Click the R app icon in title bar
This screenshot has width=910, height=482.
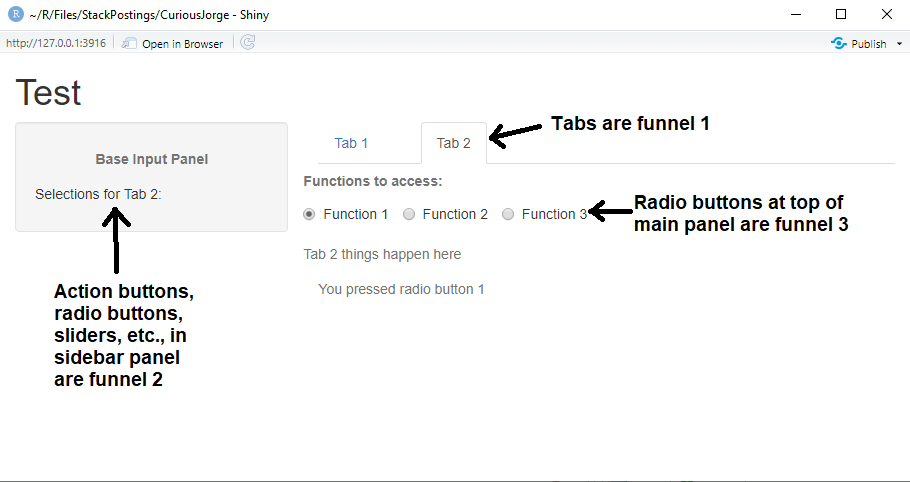(16, 14)
